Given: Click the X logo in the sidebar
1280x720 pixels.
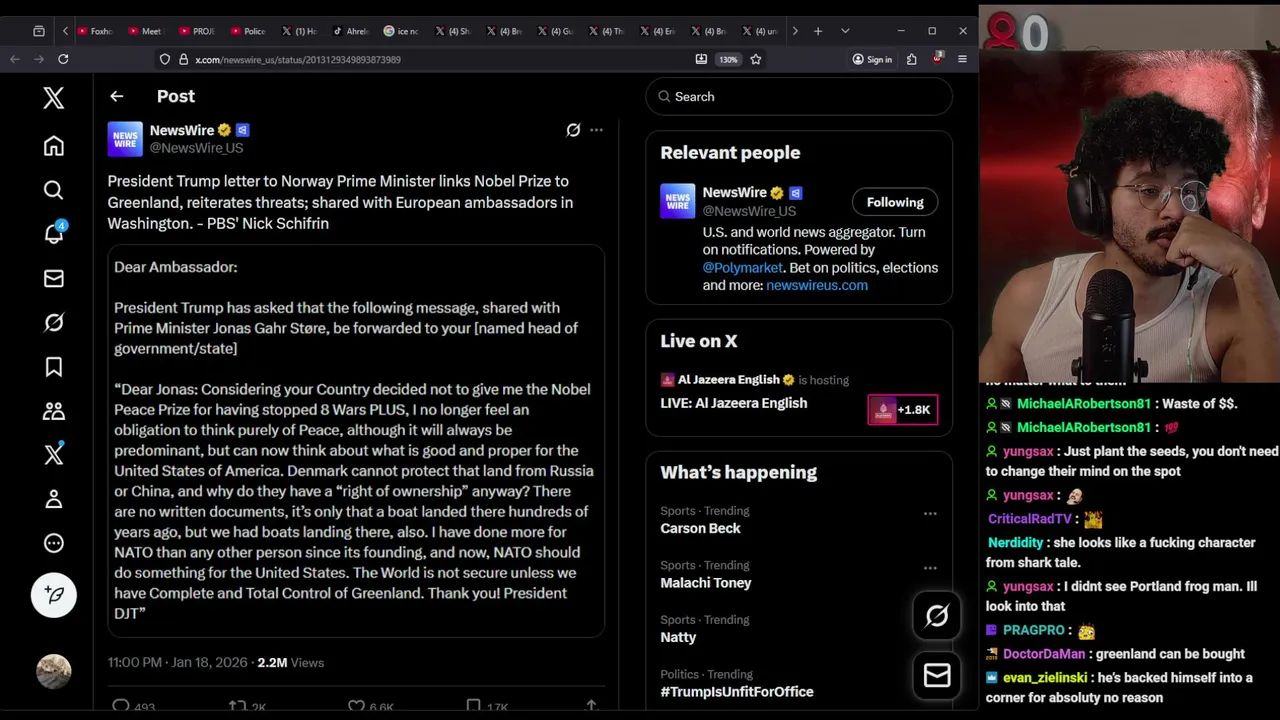Looking at the screenshot, I should click(54, 97).
